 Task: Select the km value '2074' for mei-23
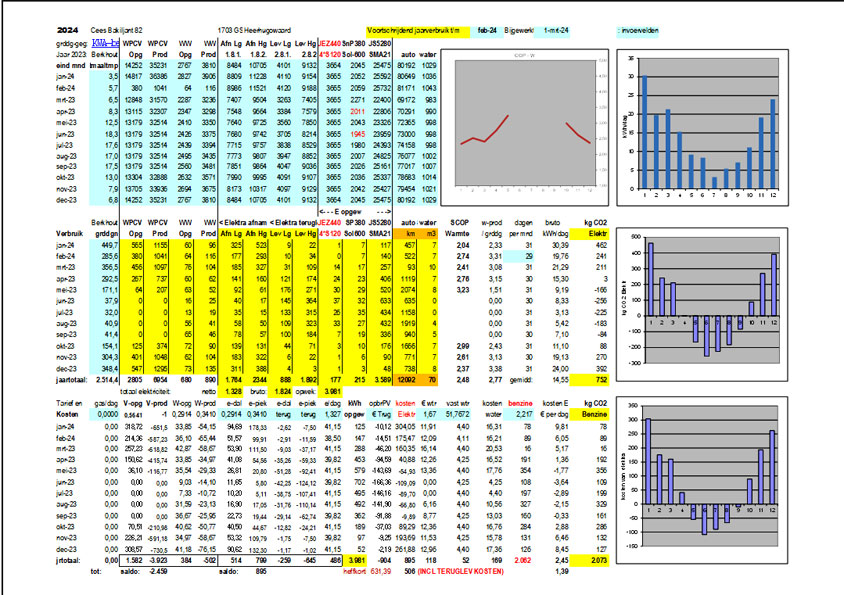(408, 290)
